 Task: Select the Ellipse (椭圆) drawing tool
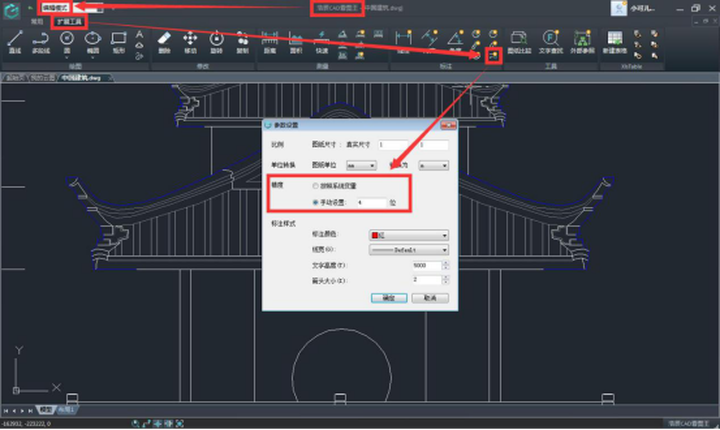pyautogui.click(x=93, y=42)
